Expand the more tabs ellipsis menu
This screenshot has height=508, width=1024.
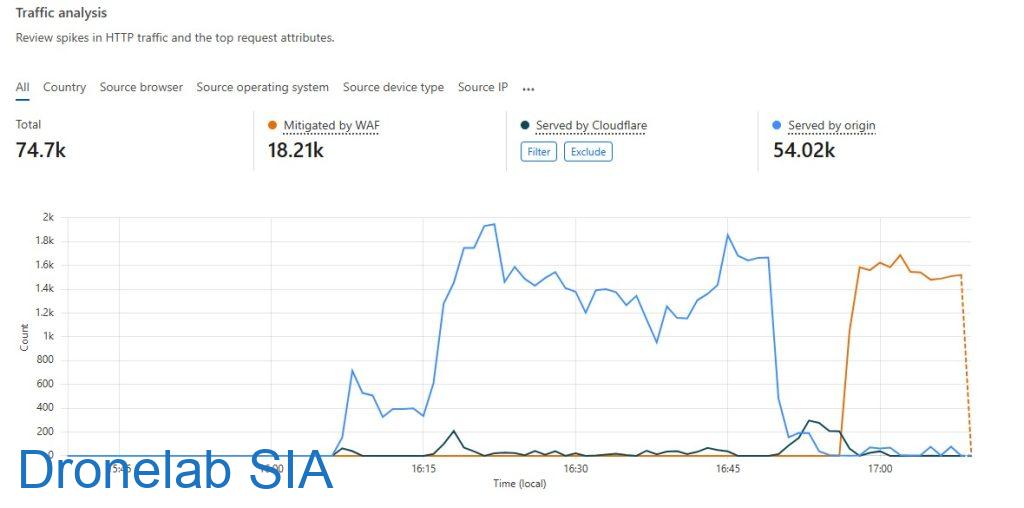pos(528,89)
